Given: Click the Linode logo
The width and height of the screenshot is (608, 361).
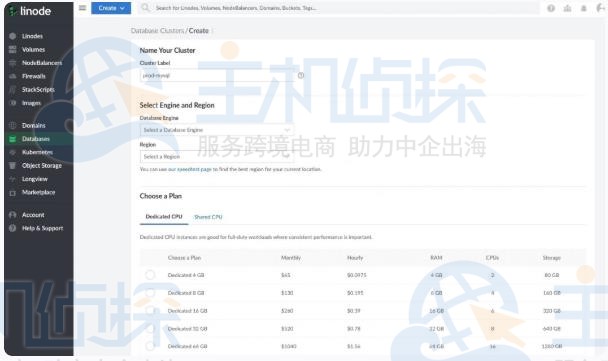Looking at the screenshot, I should [30, 11].
